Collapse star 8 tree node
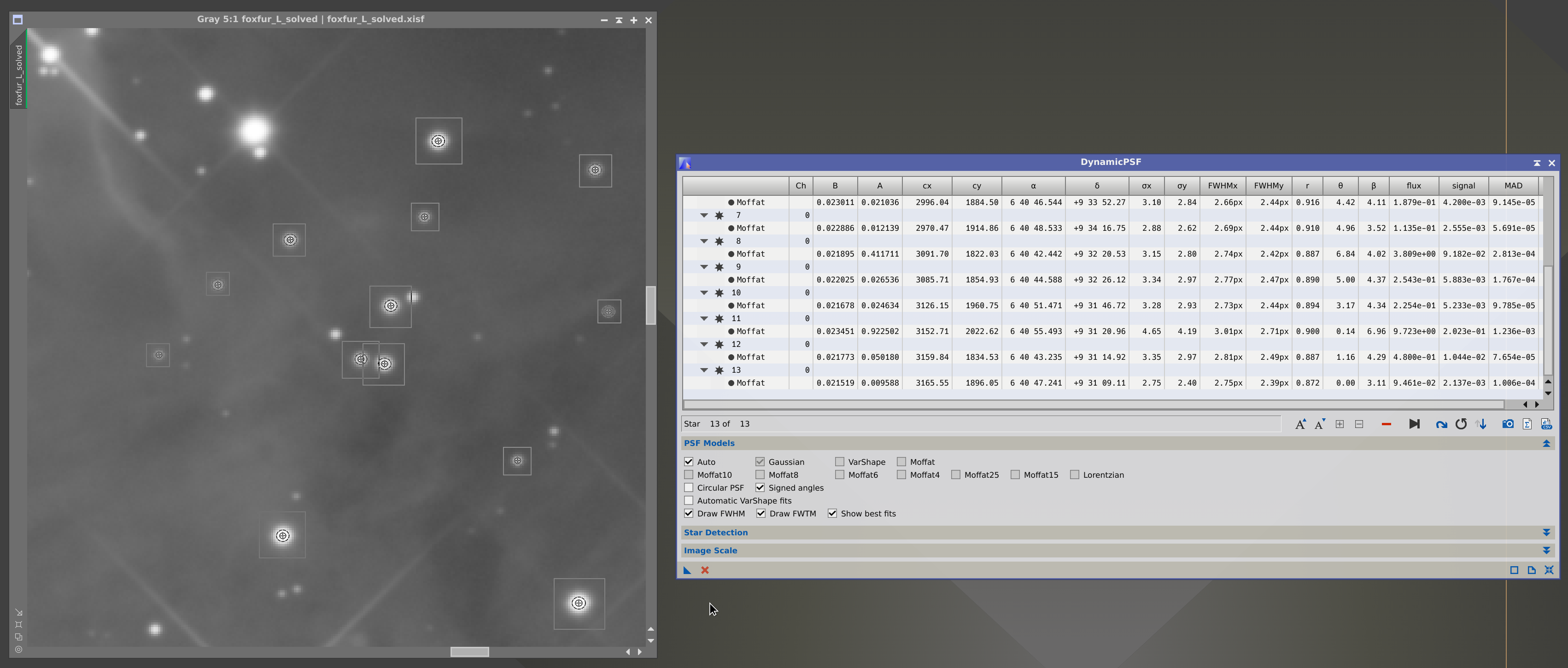Screen dimensions: 1568x668 coord(704,241)
